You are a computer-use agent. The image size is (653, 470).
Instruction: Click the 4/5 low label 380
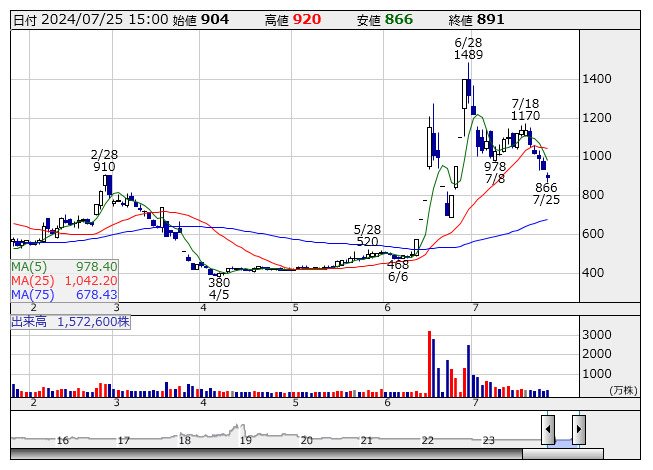tap(219, 282)
